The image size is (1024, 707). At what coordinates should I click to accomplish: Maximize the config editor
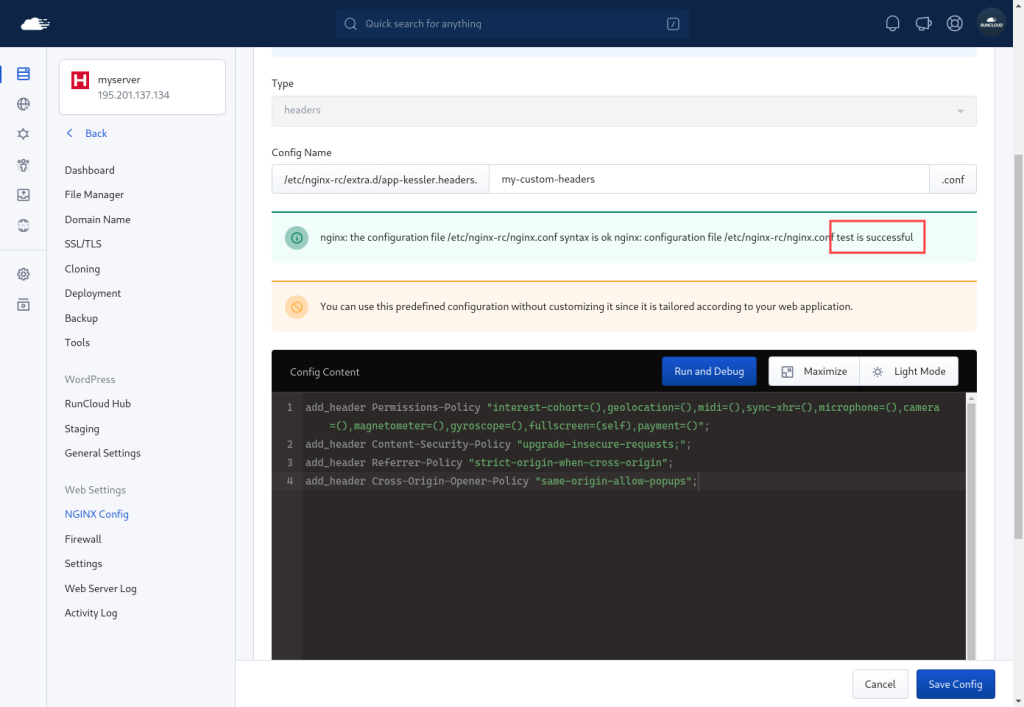pos(814,371)
